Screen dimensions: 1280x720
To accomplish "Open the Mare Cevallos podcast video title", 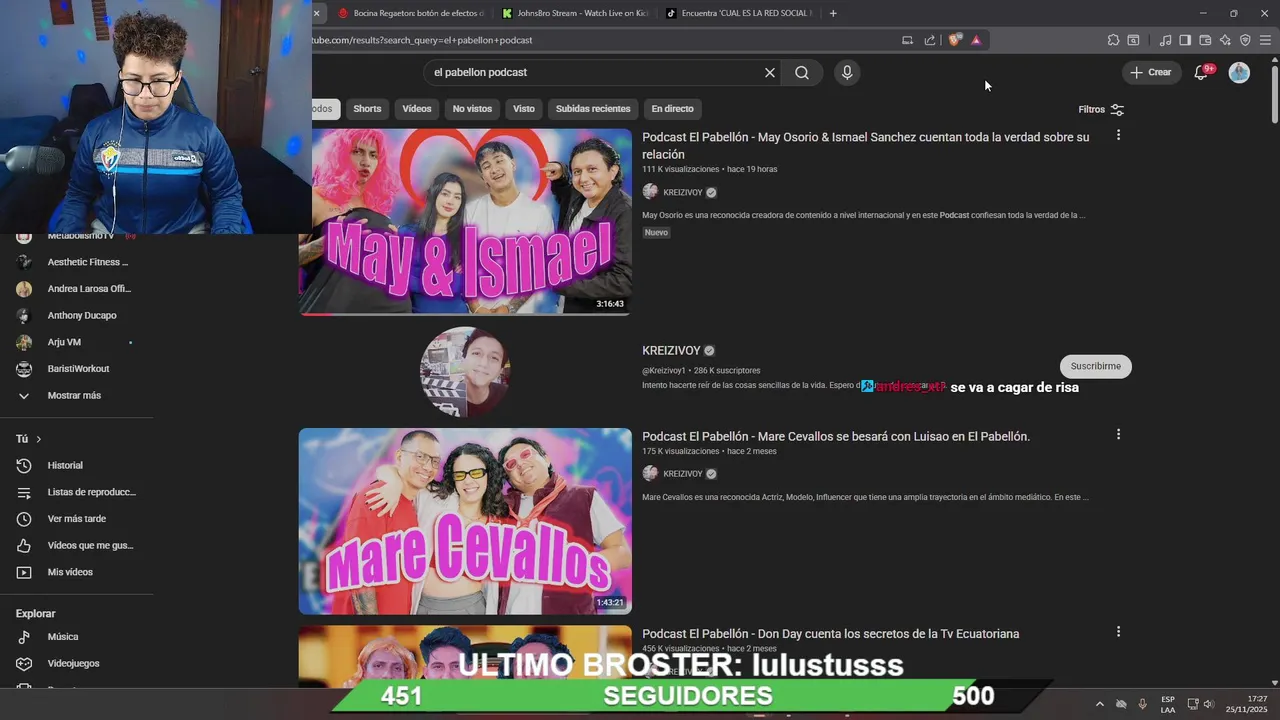I will click(836, 436).
